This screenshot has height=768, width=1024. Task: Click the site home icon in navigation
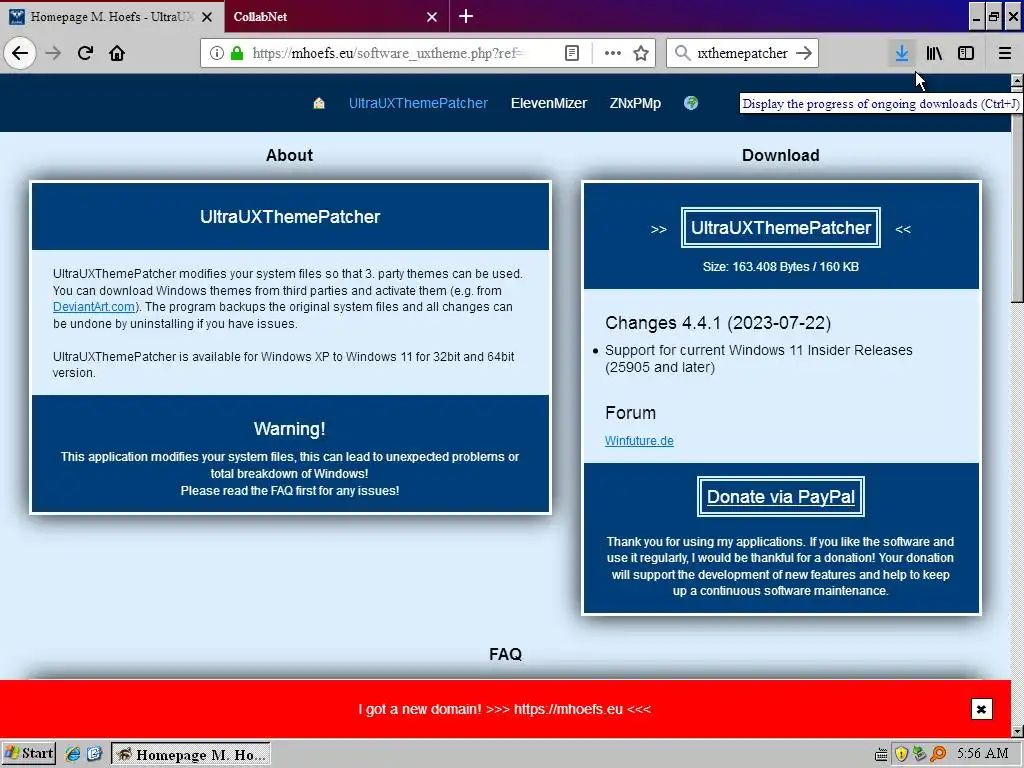click(x=319, y=103)
